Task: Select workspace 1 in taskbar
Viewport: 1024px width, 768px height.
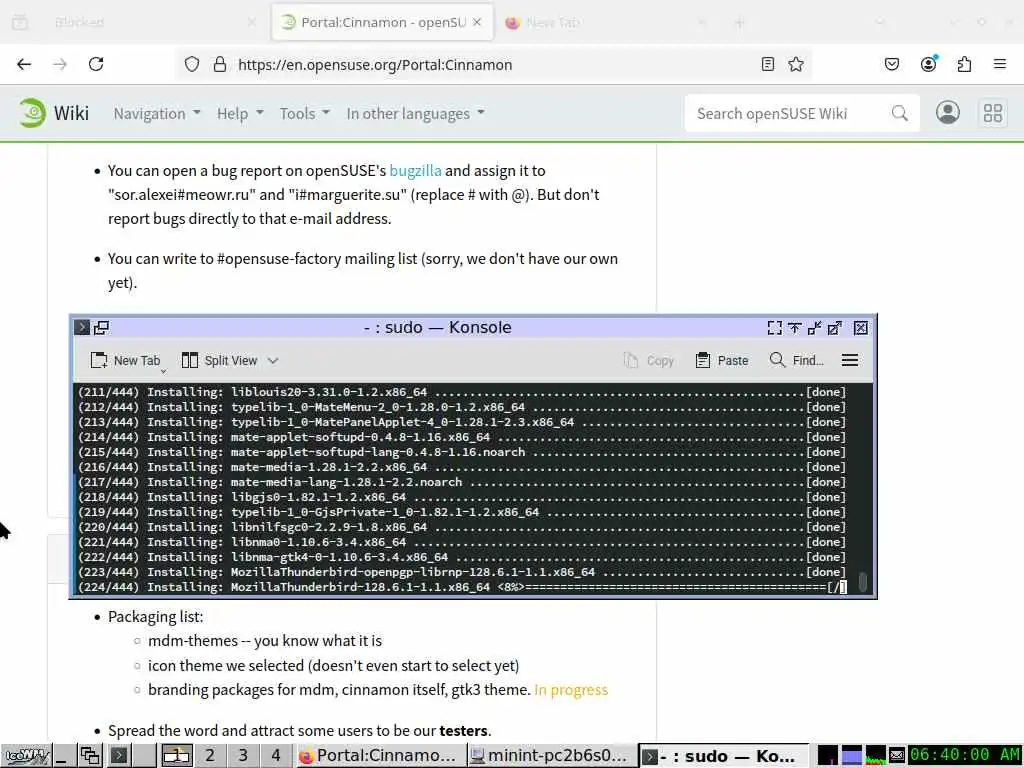Action: point(176,756)
